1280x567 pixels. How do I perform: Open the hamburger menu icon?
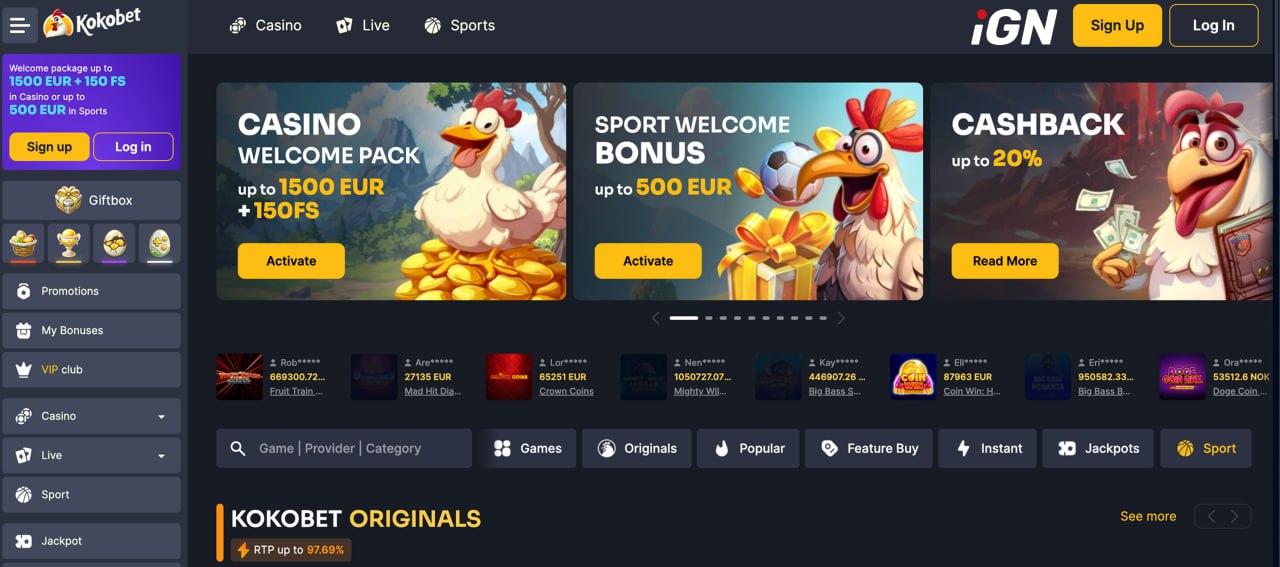[18, 25]
